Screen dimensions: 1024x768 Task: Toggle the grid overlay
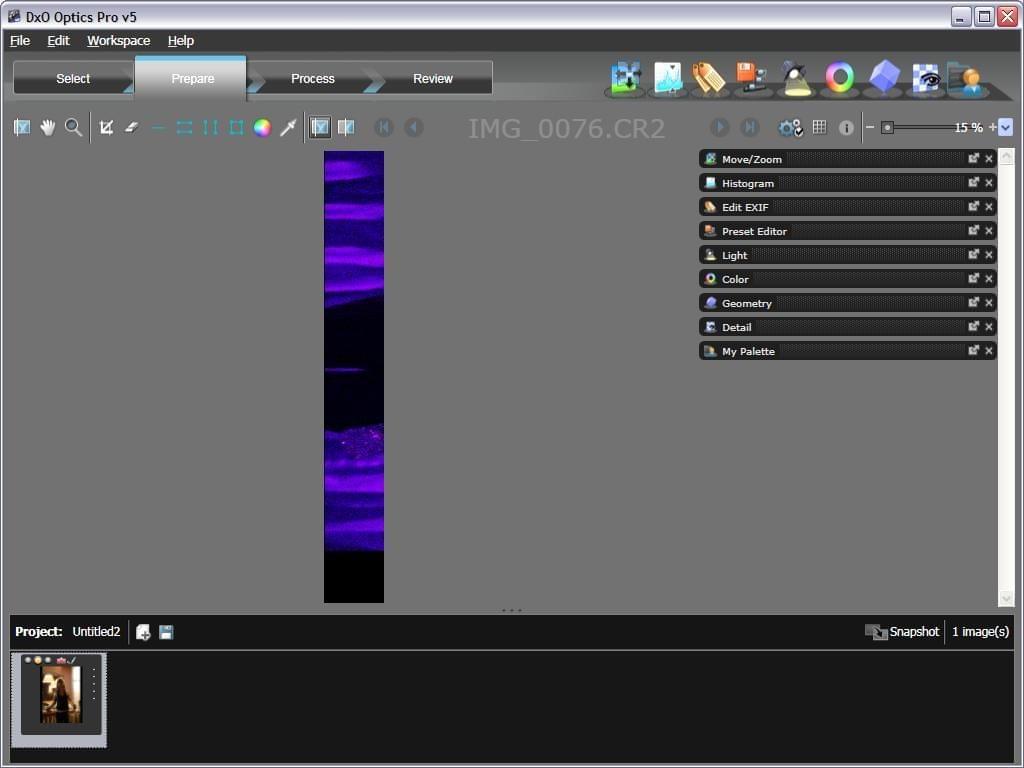pyautogui.click(x=820, y=127)
